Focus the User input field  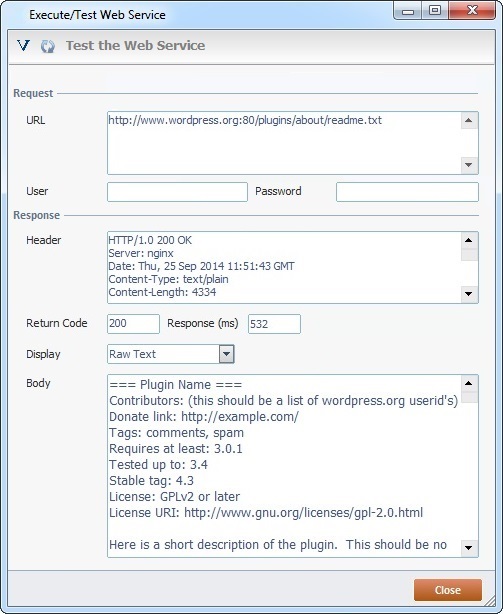(177, 192)
